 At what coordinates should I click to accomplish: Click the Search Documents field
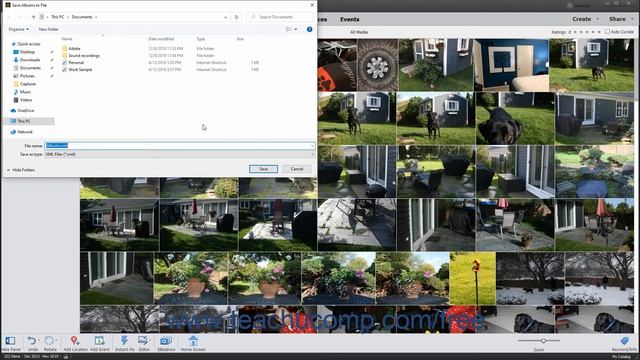pos(280,17)
